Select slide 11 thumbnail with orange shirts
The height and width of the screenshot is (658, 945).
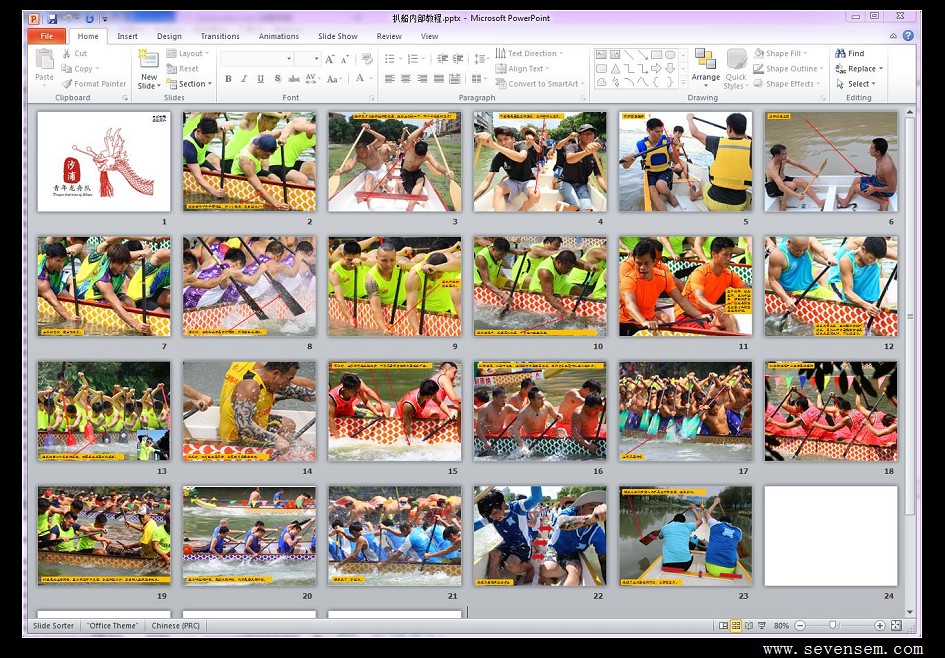click(x=685, y=286)
